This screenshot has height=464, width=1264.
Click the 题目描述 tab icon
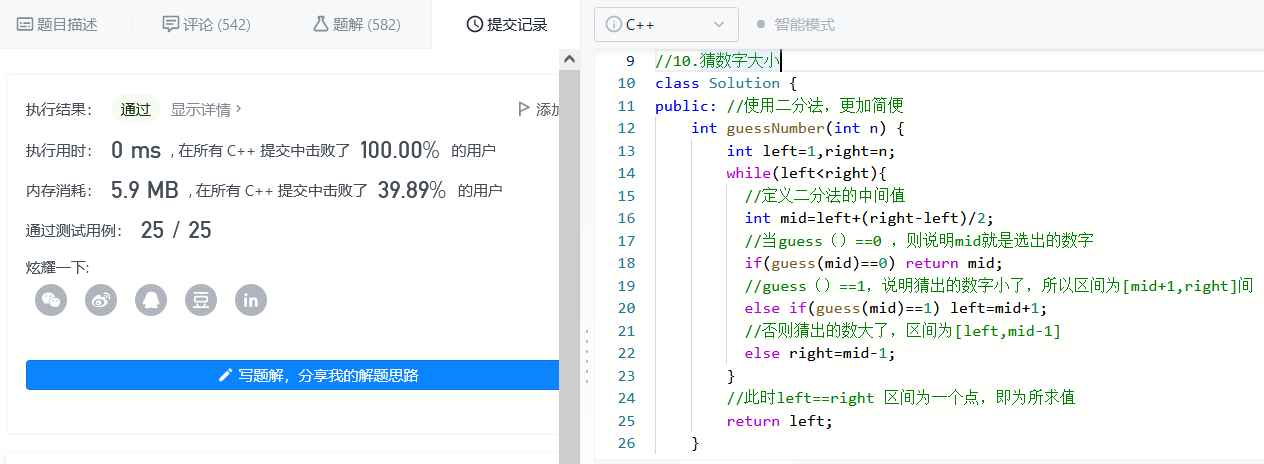click(x=25, y=24)
